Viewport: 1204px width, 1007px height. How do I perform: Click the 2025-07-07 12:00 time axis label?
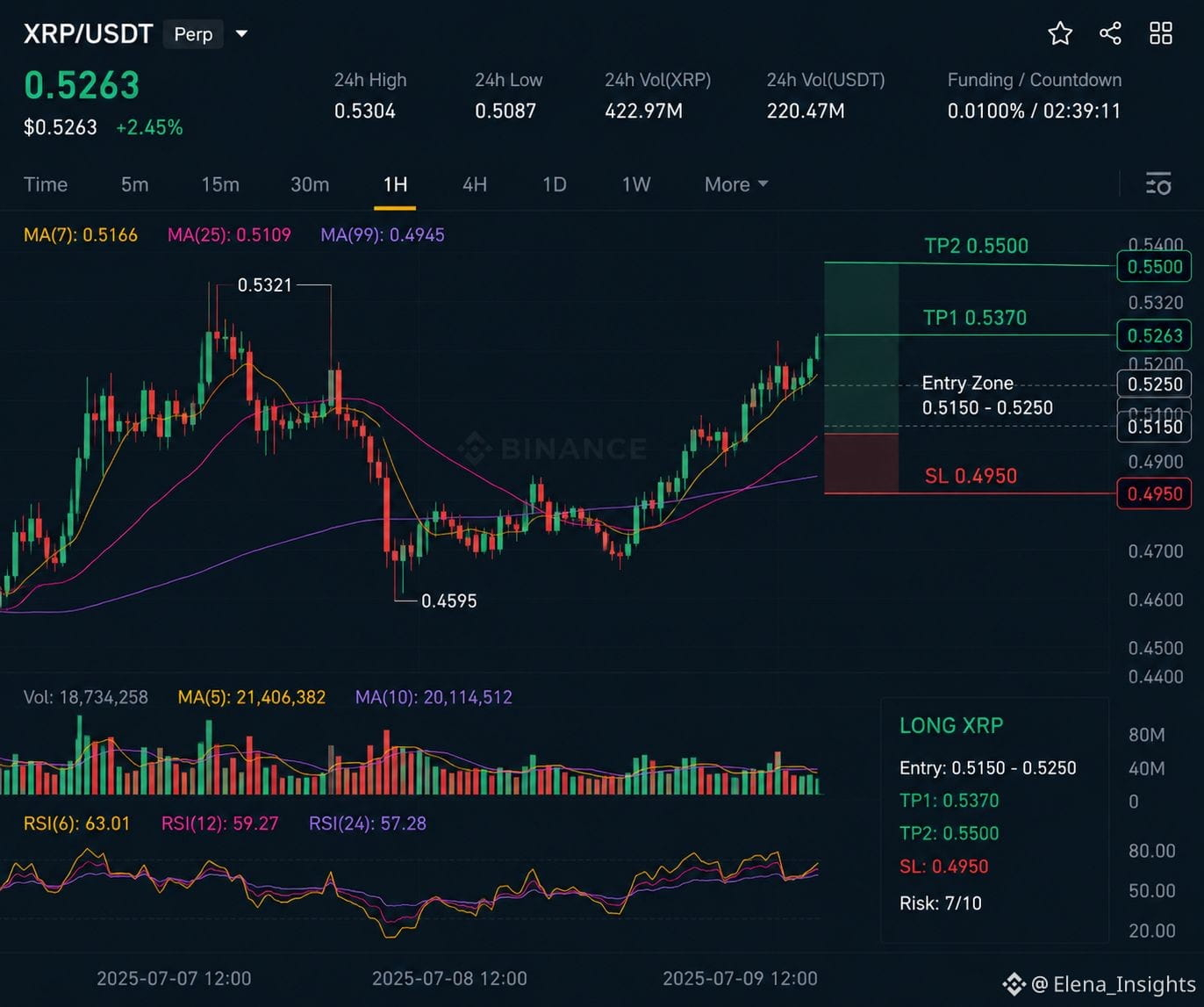[x=174, y=978]
